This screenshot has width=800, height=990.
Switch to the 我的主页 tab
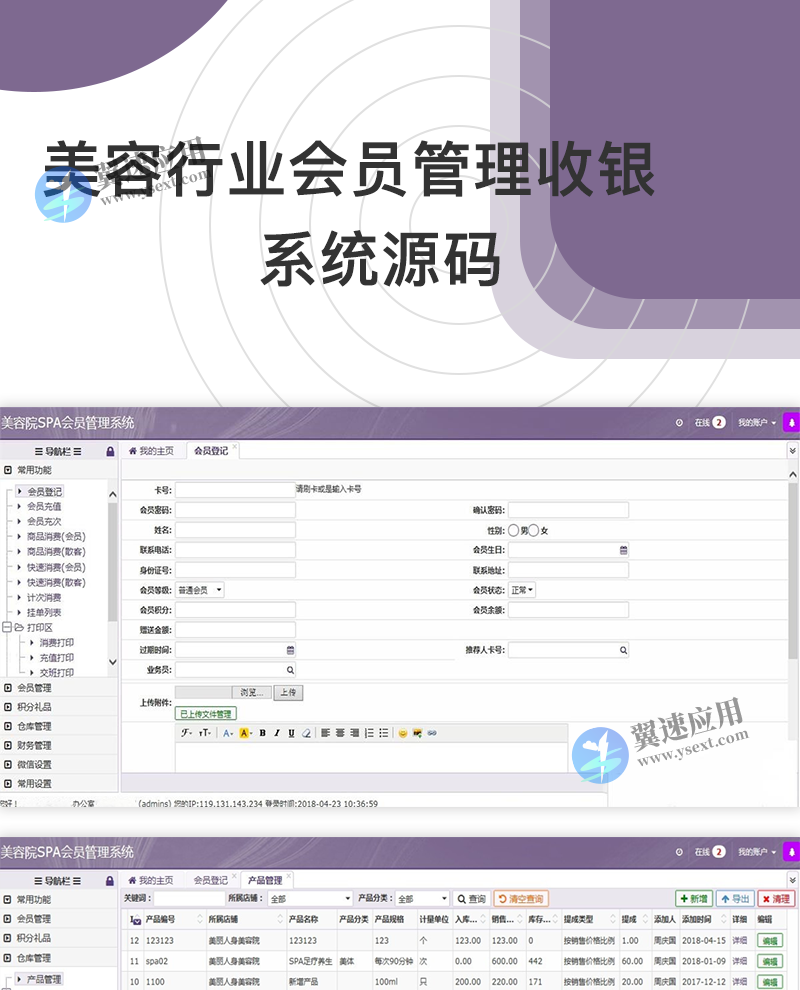coord(152,450)
